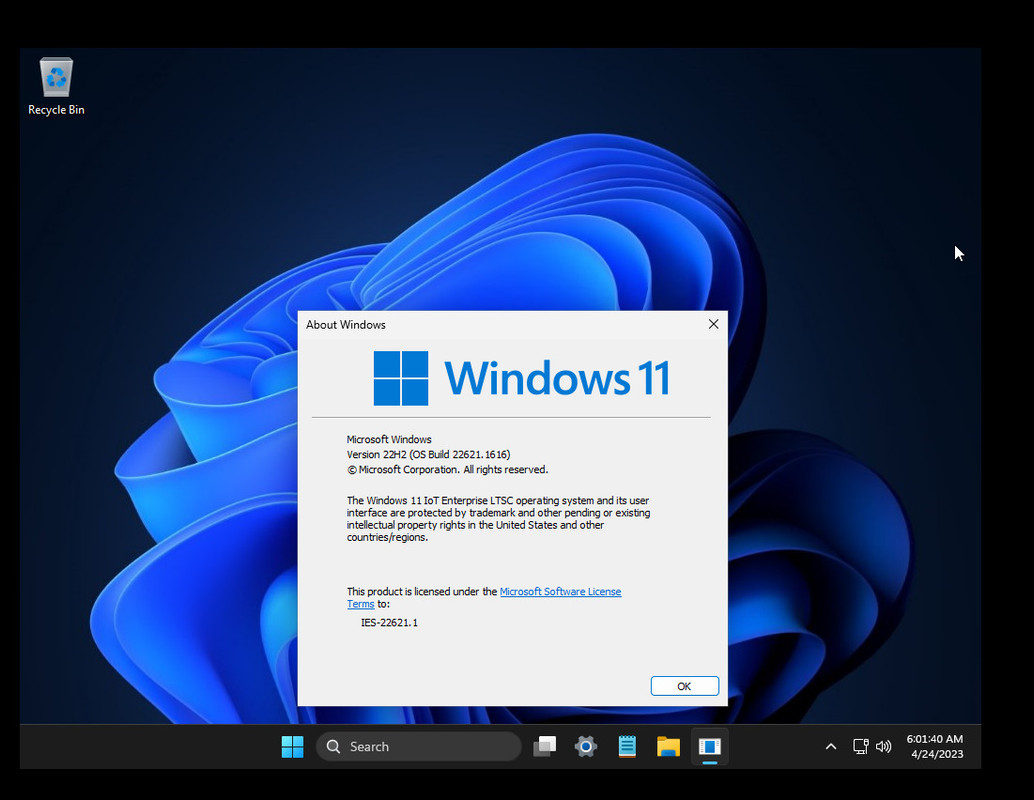
Task: Click the date 4/24/2023 in tray
Action: [937, 754]
